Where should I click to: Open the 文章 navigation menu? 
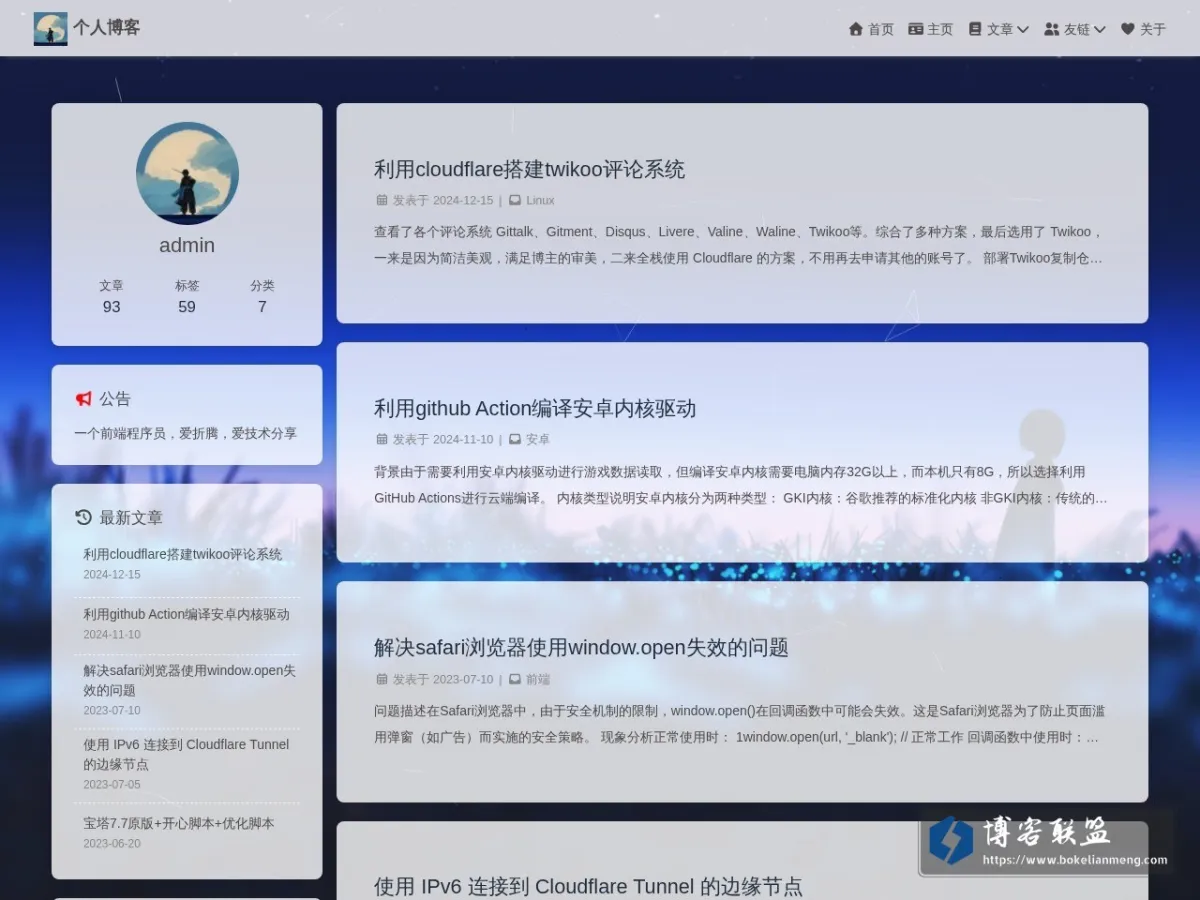(998, 29)
